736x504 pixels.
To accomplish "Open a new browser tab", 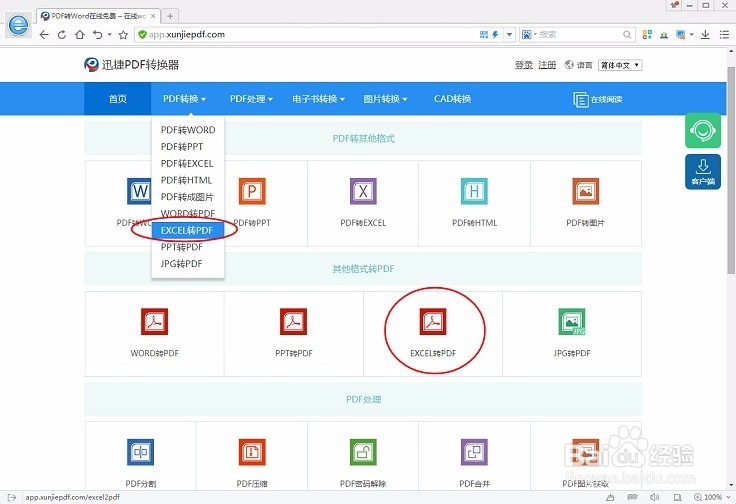I will click(170, 16).
